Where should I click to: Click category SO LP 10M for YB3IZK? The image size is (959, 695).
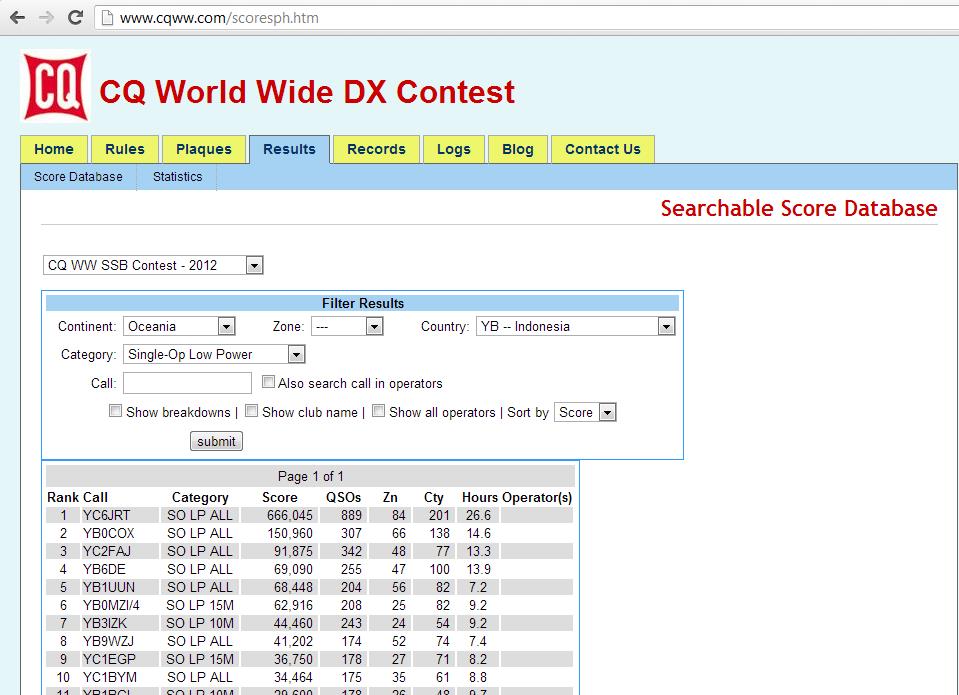coord(200,623)
